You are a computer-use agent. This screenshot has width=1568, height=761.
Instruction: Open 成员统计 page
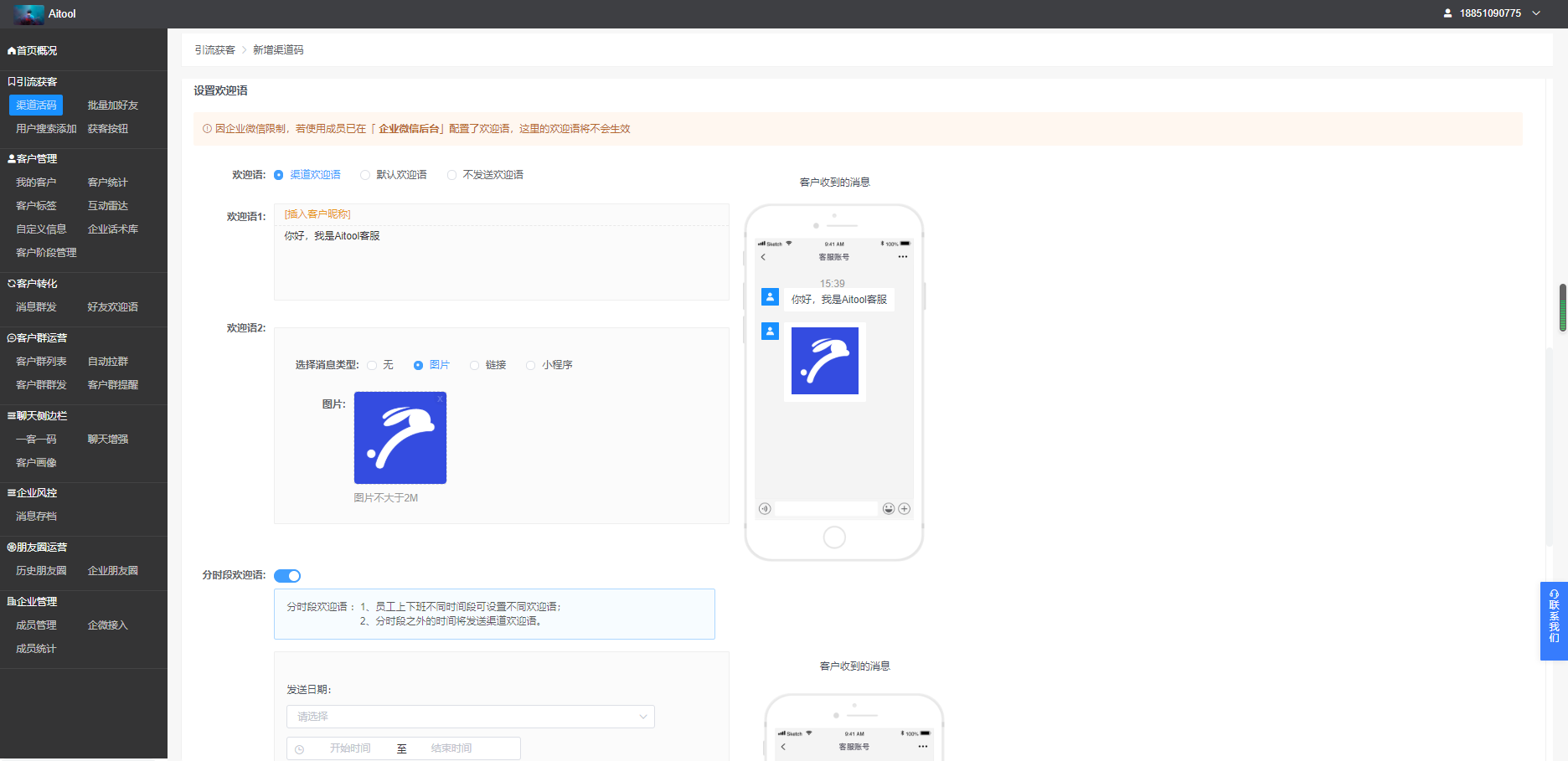[x=36, y=649]
